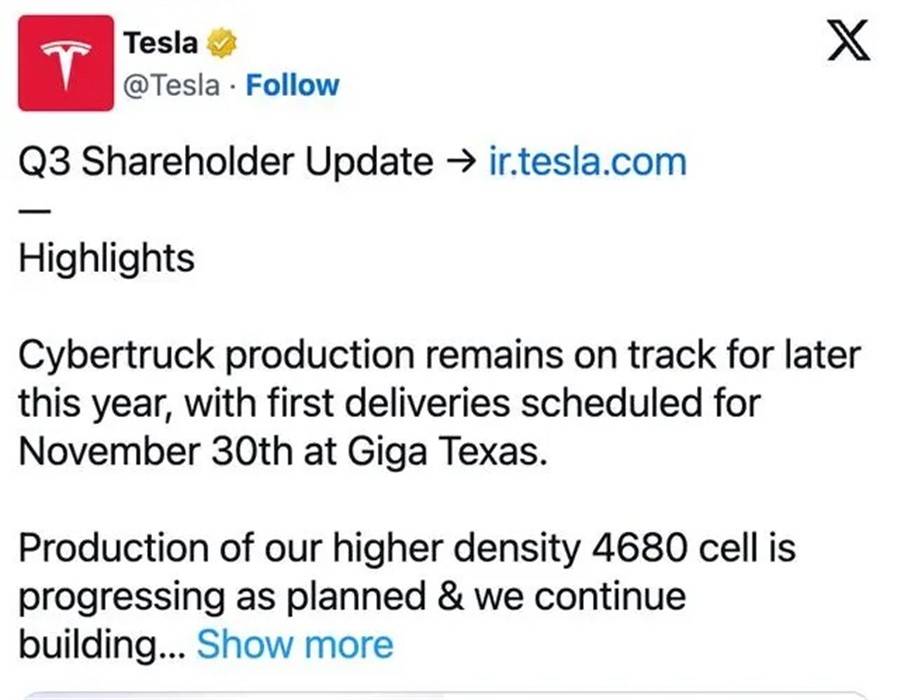Visit the ir.tesla.com link
Viewport: 900px width, 700px height.
point(588,161)
